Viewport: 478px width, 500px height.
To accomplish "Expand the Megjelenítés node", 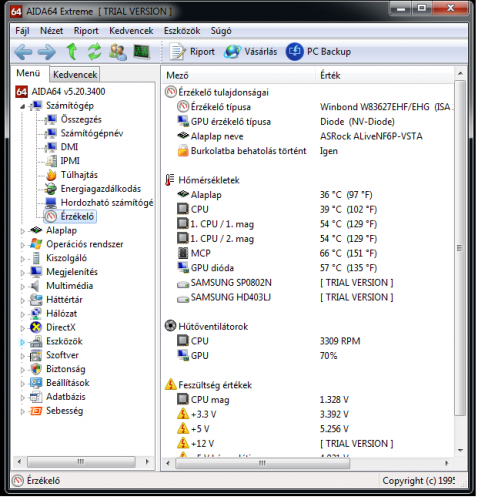I will click(x=22, y=272).
